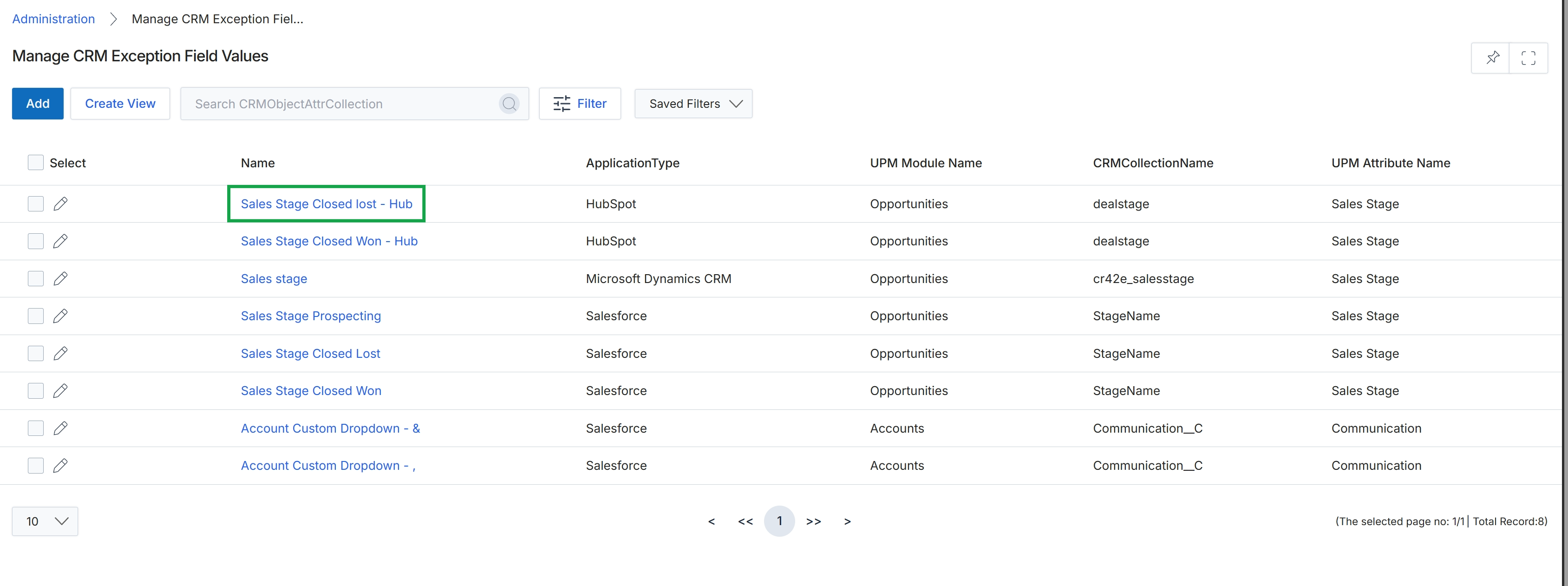This screenshot has width=1568, height=586.
Task: Tick the Select all checkbox in header
Action: pyautogui.click(x=36, y=163)
